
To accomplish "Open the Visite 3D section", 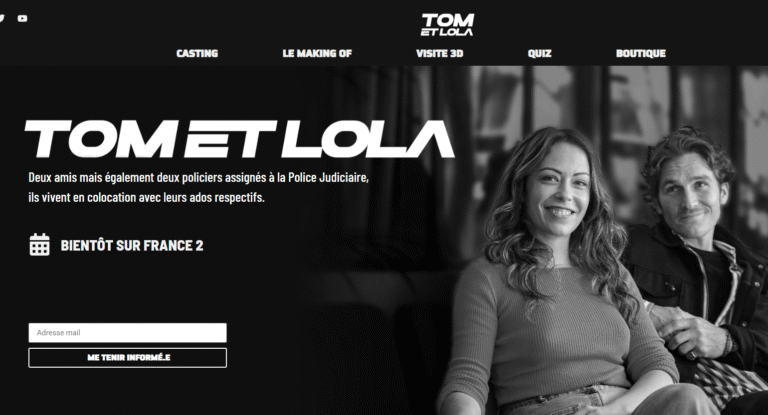I will pos(439,53).
